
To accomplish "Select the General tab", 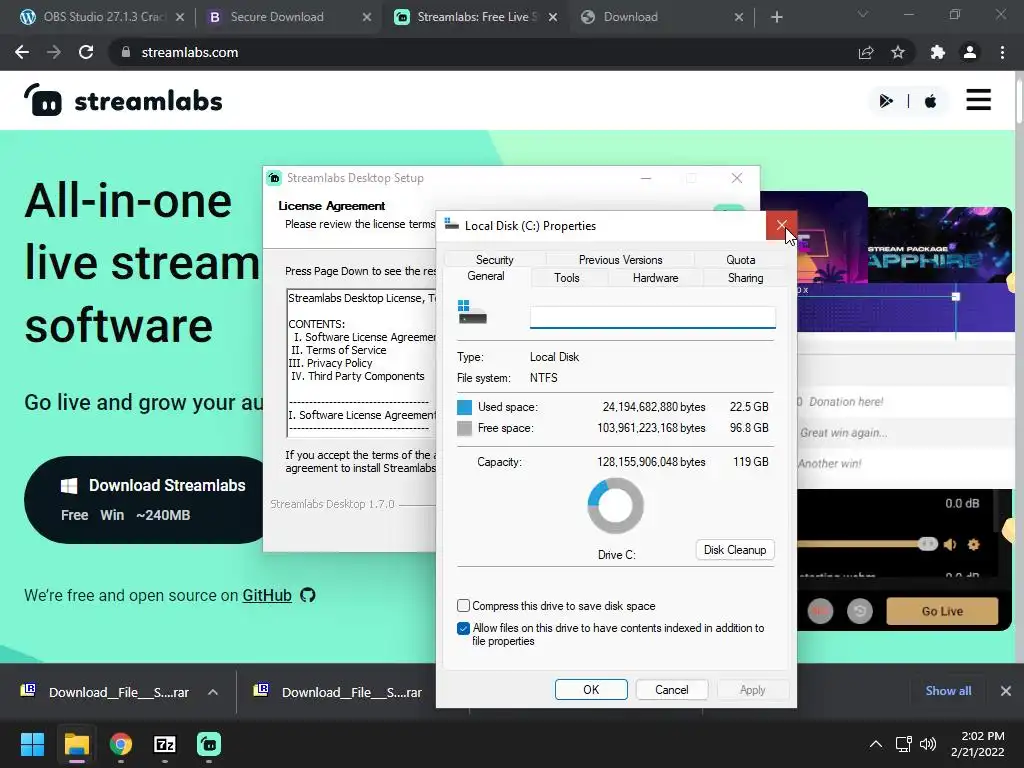I will tap(486, 276).
